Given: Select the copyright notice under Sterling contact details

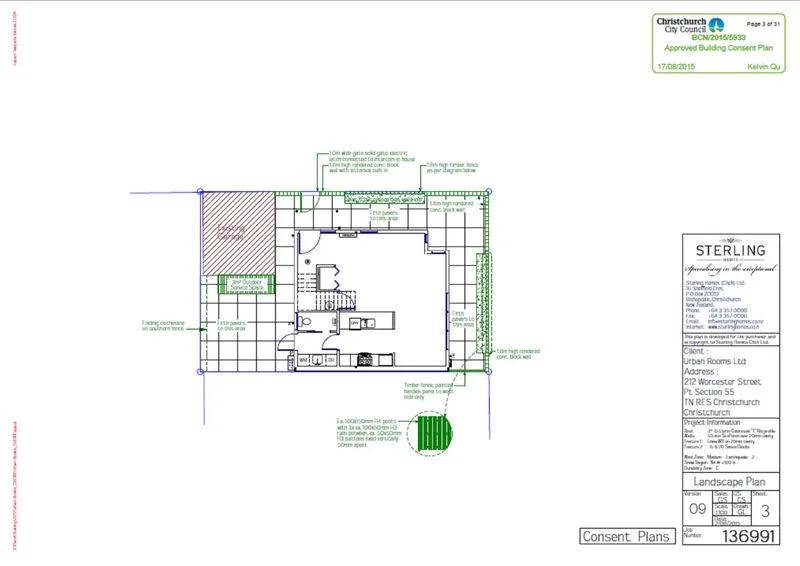Looking at the screenshot, I should [x=730, y=339].
